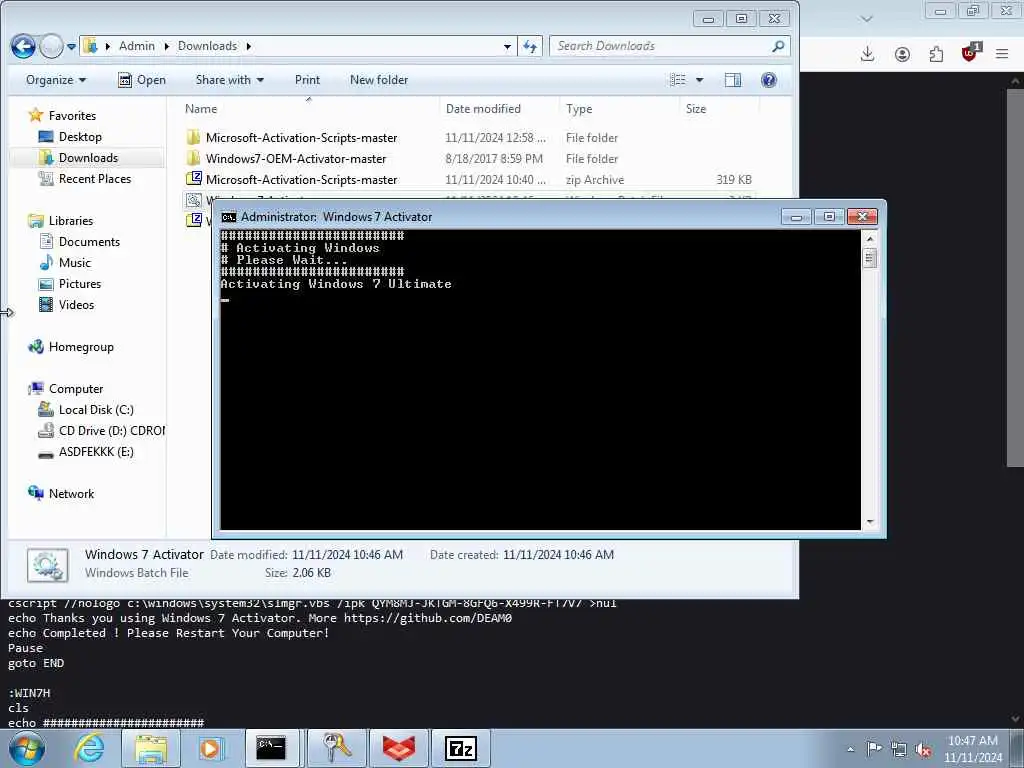Open 7-Zip taskbar icon

461,748
